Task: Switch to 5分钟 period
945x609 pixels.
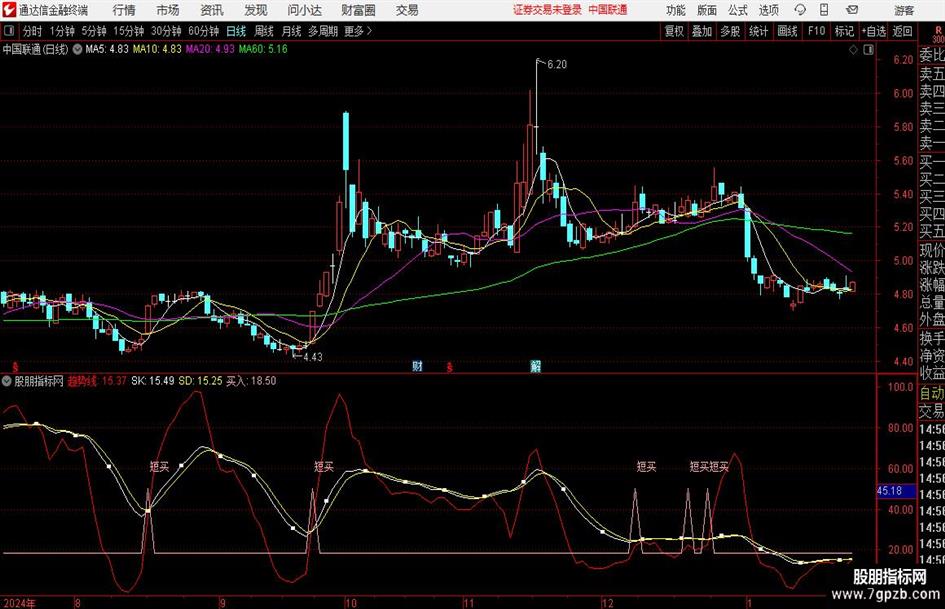Action: [93, 31]
